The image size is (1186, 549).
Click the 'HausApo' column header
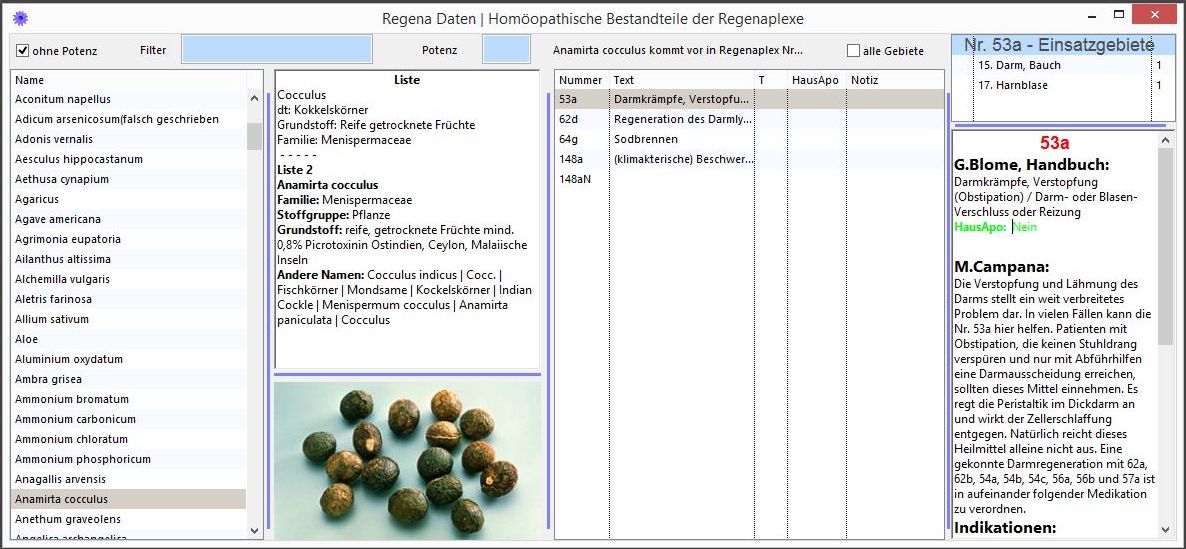(x=815, y=80)
